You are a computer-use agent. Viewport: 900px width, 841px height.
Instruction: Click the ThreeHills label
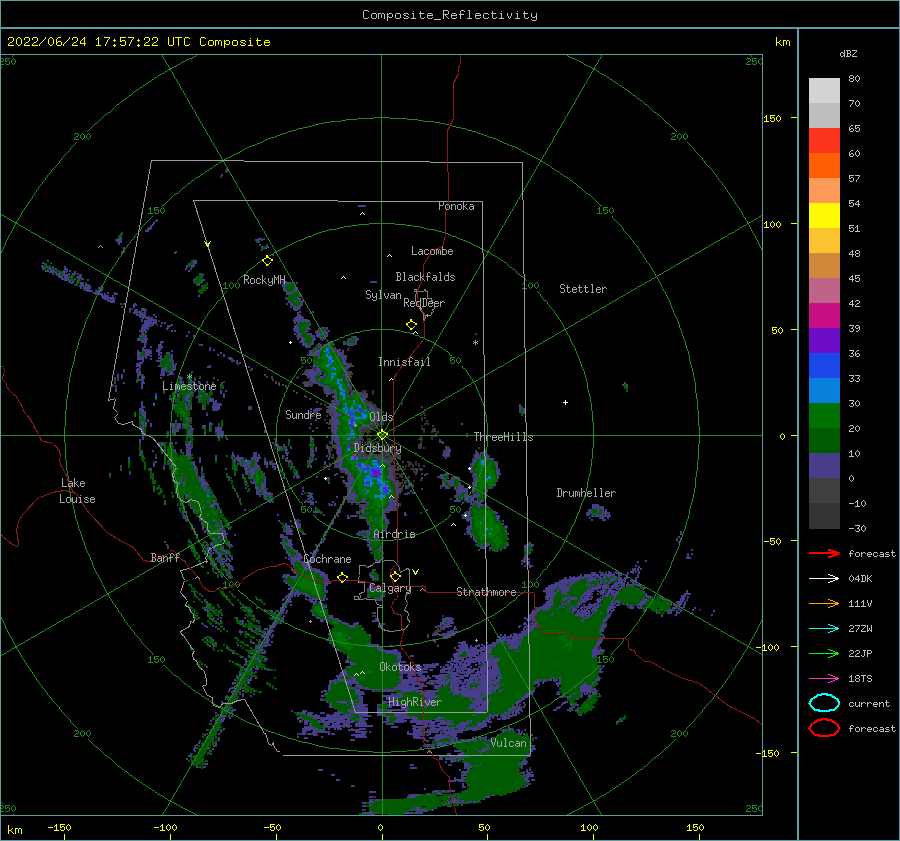click(x=503, y=437)
